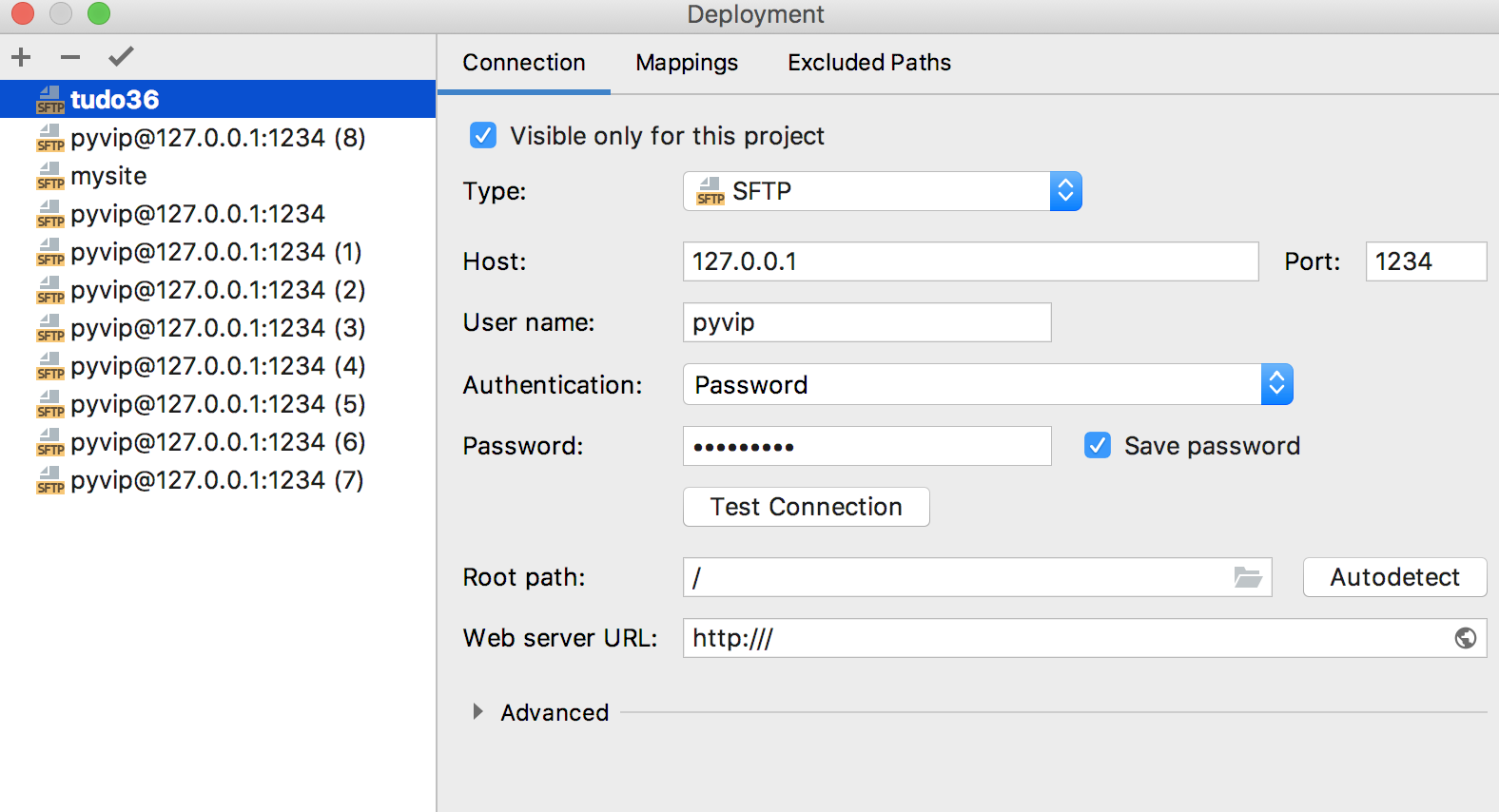Click the folder browse icon in Root path
This screenshot has width=1499, height=812.
tap(1247, 577)
